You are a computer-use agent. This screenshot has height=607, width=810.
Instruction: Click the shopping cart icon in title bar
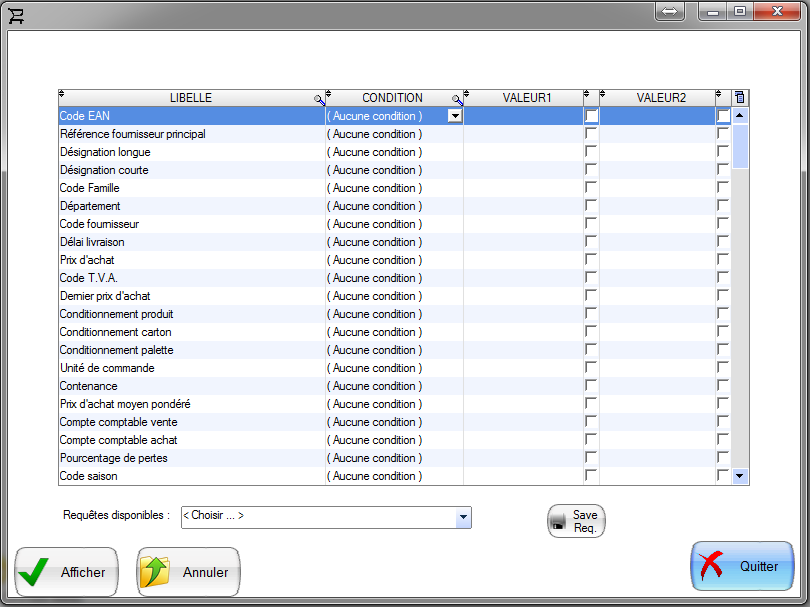point(16,14)
